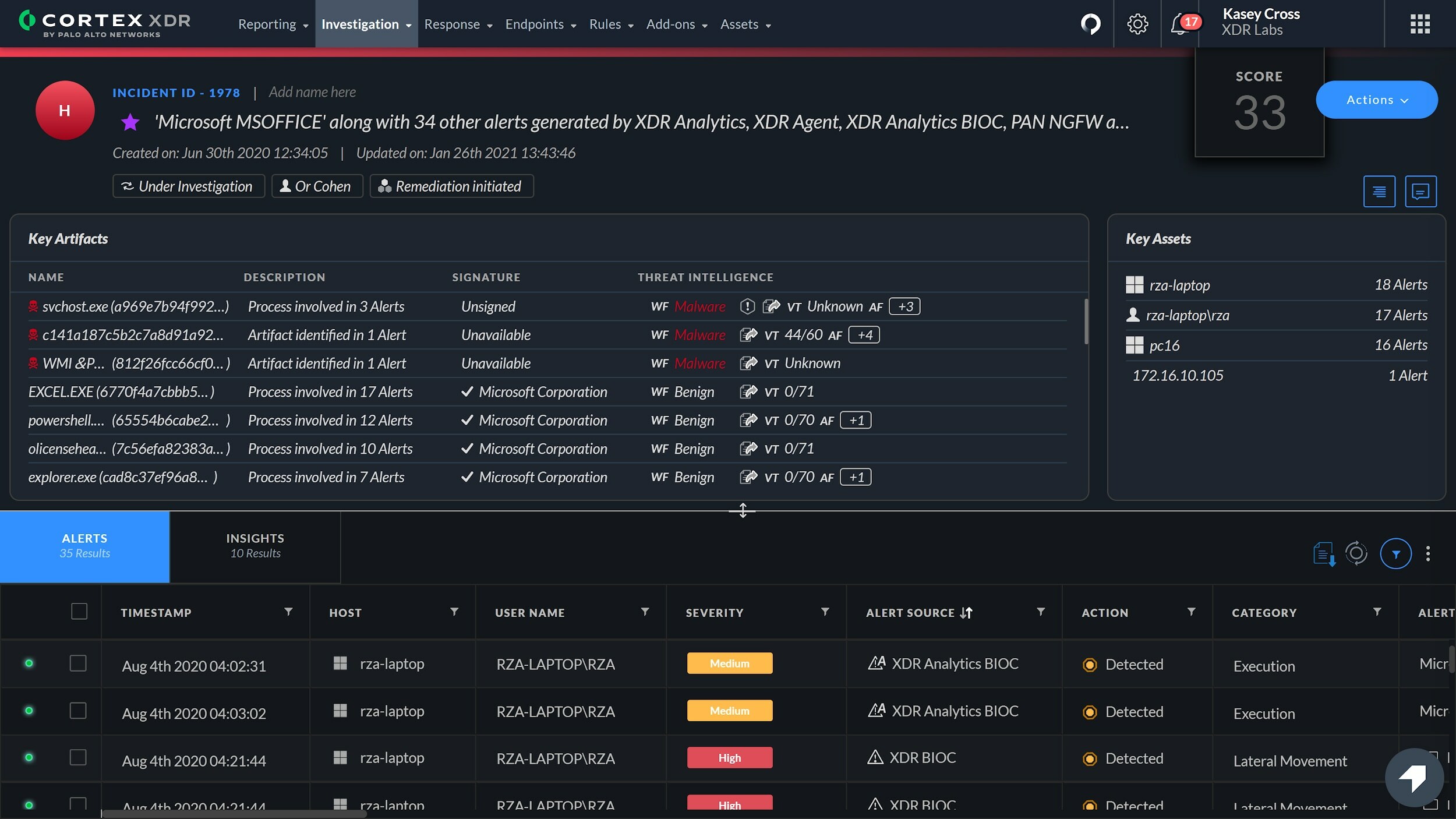1456x819 pixels.
Task: Open the incident comments panel
Action: tap(1420, 191)
